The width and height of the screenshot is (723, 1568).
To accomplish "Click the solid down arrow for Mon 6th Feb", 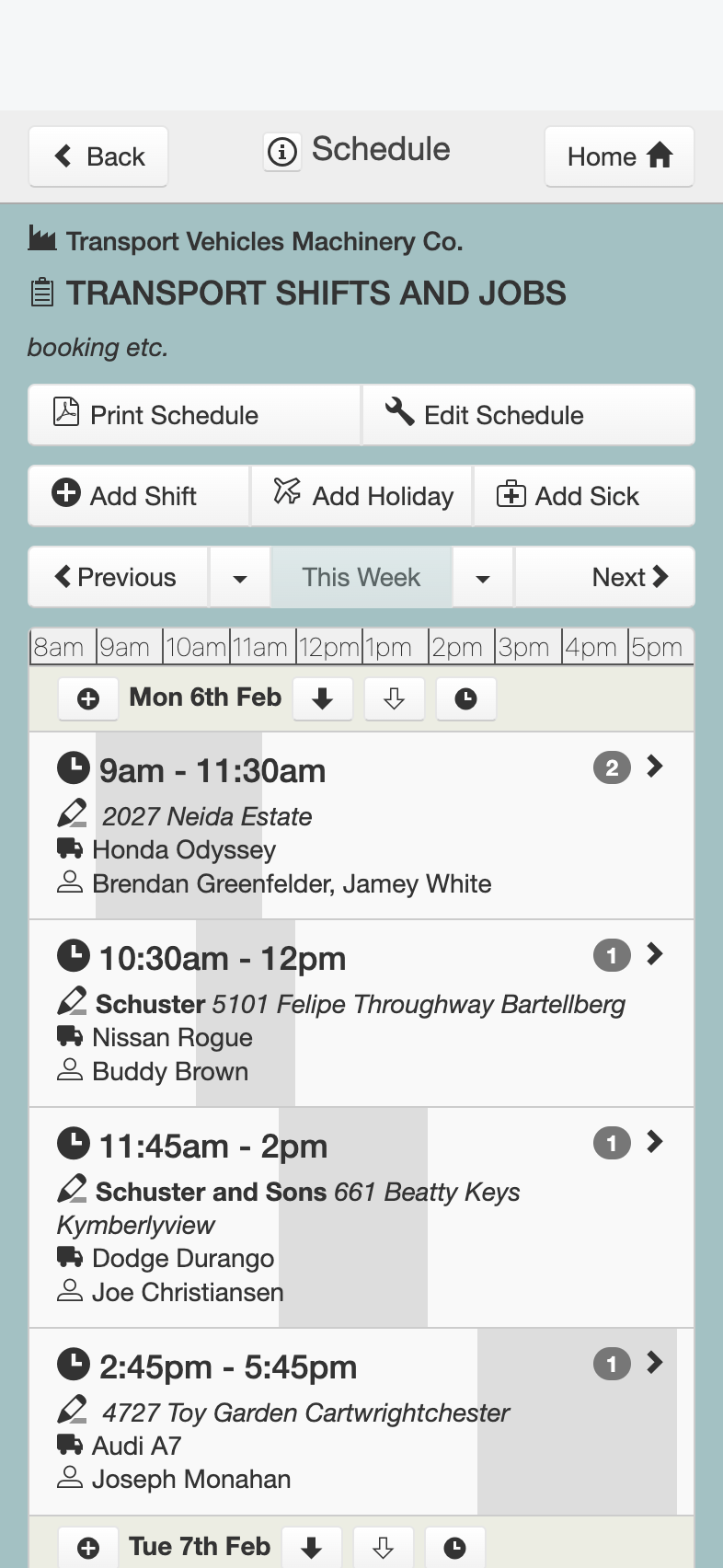I will (x=322, y=699).
